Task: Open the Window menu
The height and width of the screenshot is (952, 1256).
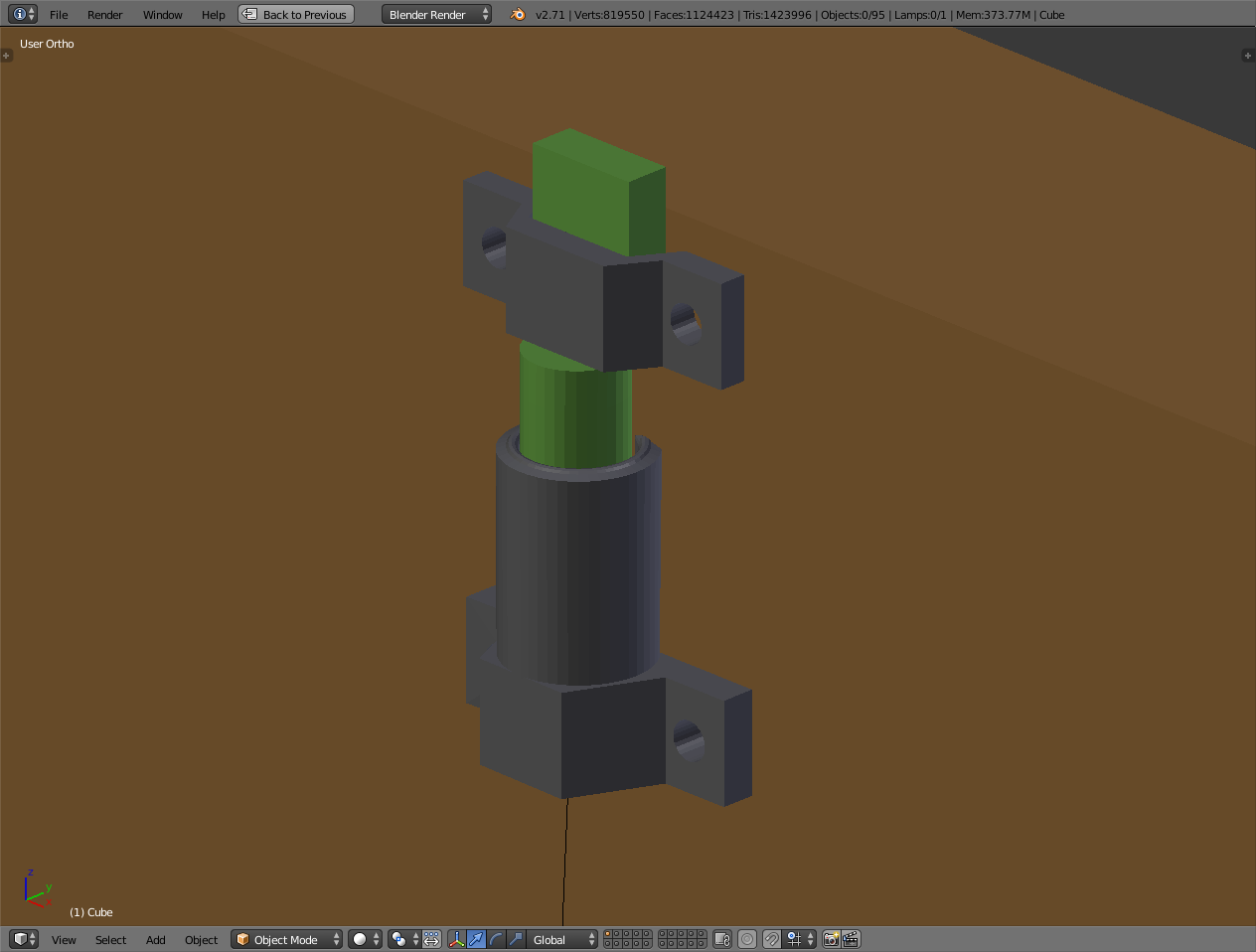Action: pyautogui.click(x=162, y=15)
